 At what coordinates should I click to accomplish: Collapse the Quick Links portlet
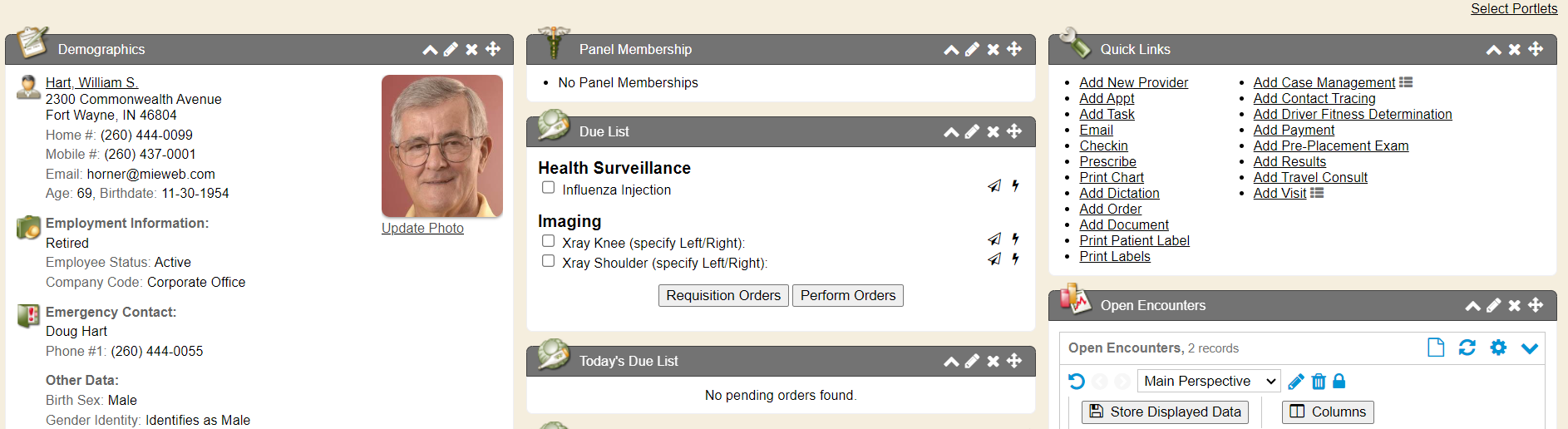[x=1493, y=50]
